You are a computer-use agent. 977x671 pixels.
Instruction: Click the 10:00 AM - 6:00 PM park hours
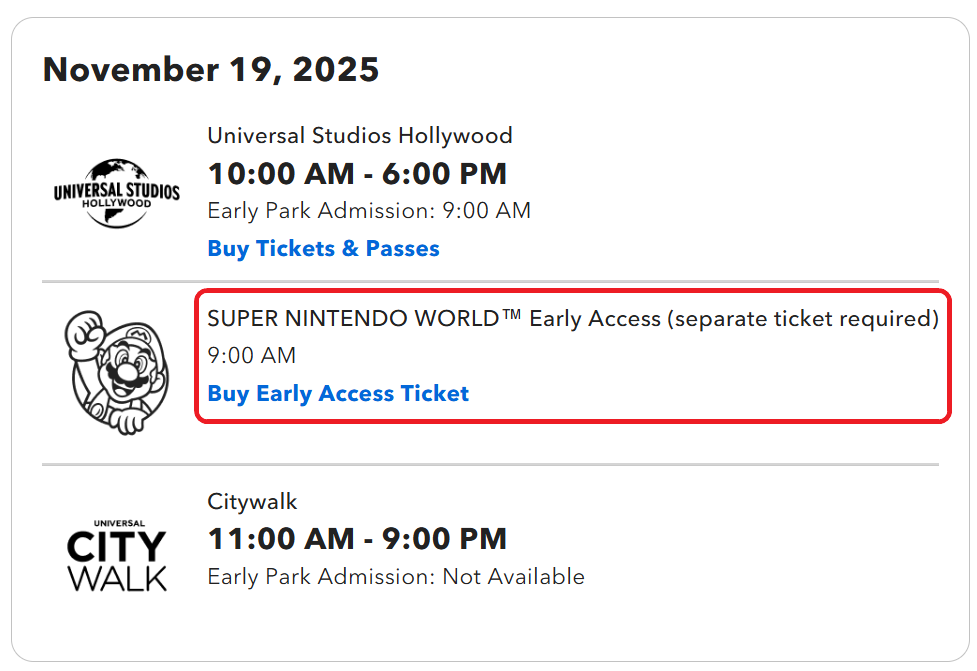357,174
